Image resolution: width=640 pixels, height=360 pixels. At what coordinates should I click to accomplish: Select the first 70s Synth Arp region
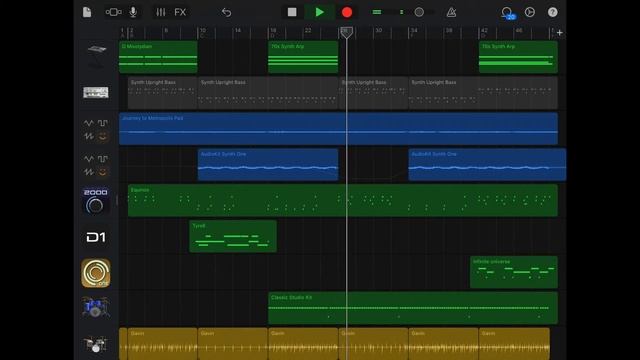[x=303, y=57]
